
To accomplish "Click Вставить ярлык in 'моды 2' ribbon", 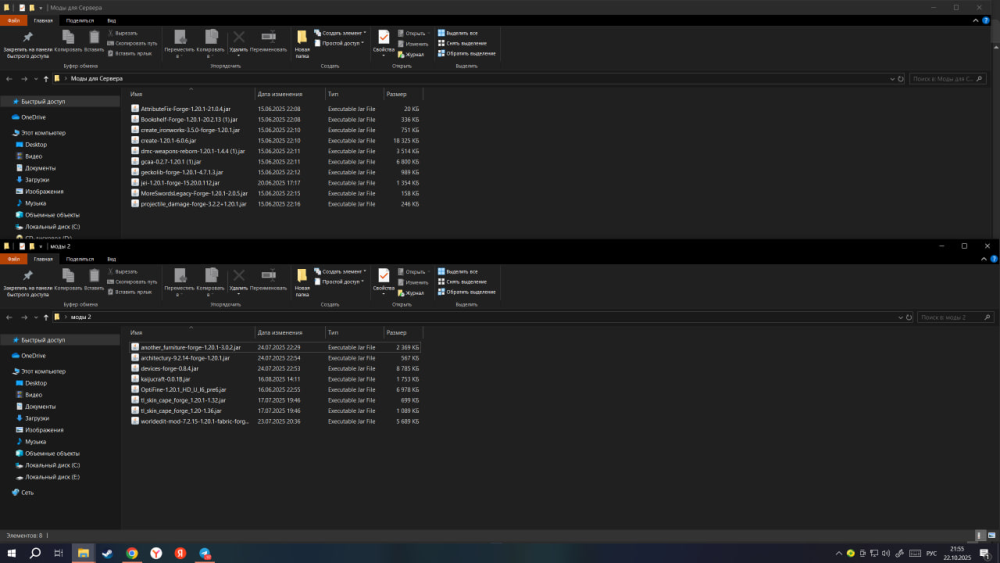I will (129, 292).
